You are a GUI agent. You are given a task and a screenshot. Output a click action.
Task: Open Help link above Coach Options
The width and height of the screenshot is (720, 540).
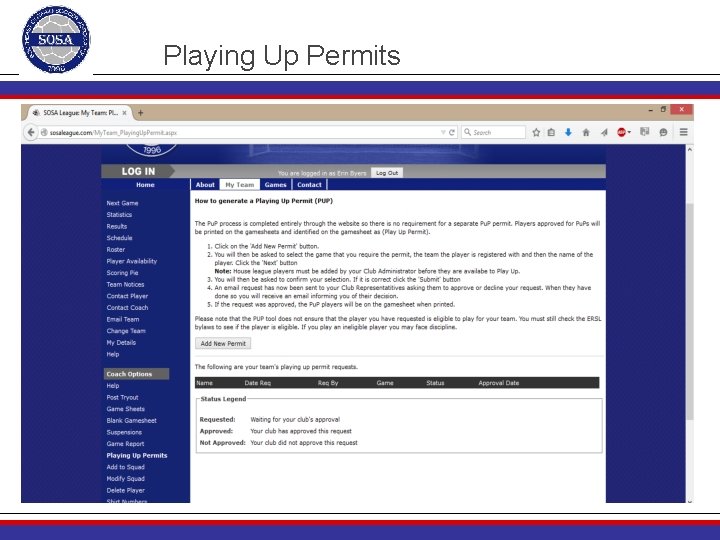pyautogui.click(x=113, y=354)
